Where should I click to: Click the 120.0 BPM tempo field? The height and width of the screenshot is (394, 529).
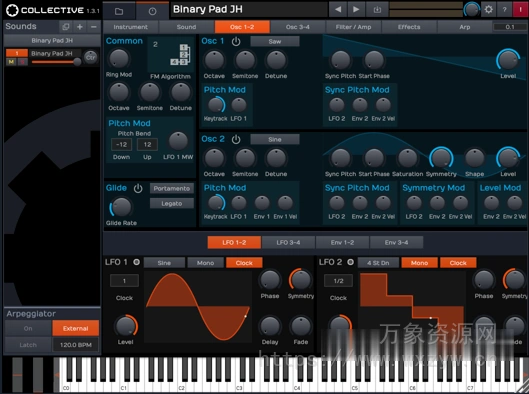click(76, 345)
